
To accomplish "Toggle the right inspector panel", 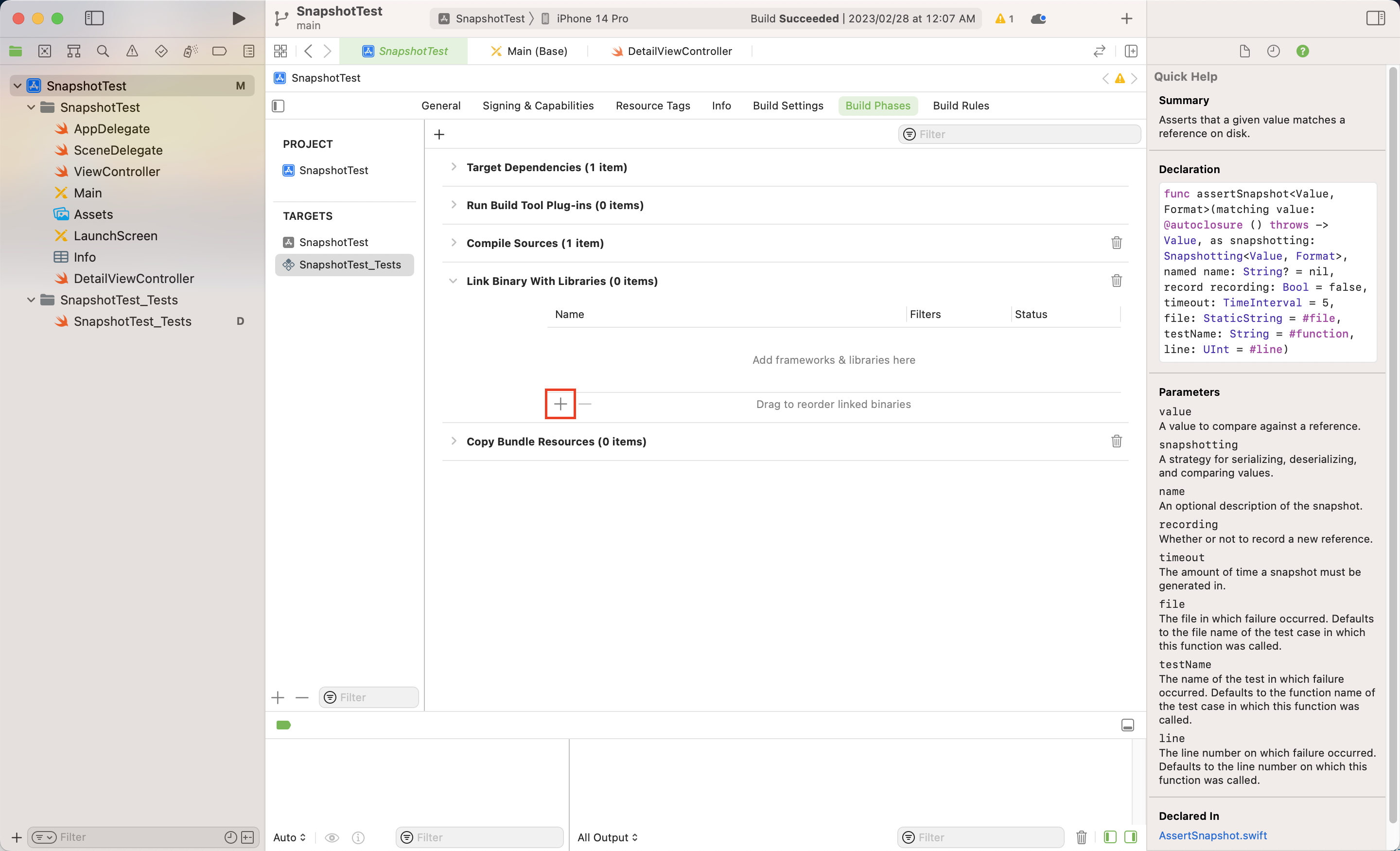I will pos(1375,19).
